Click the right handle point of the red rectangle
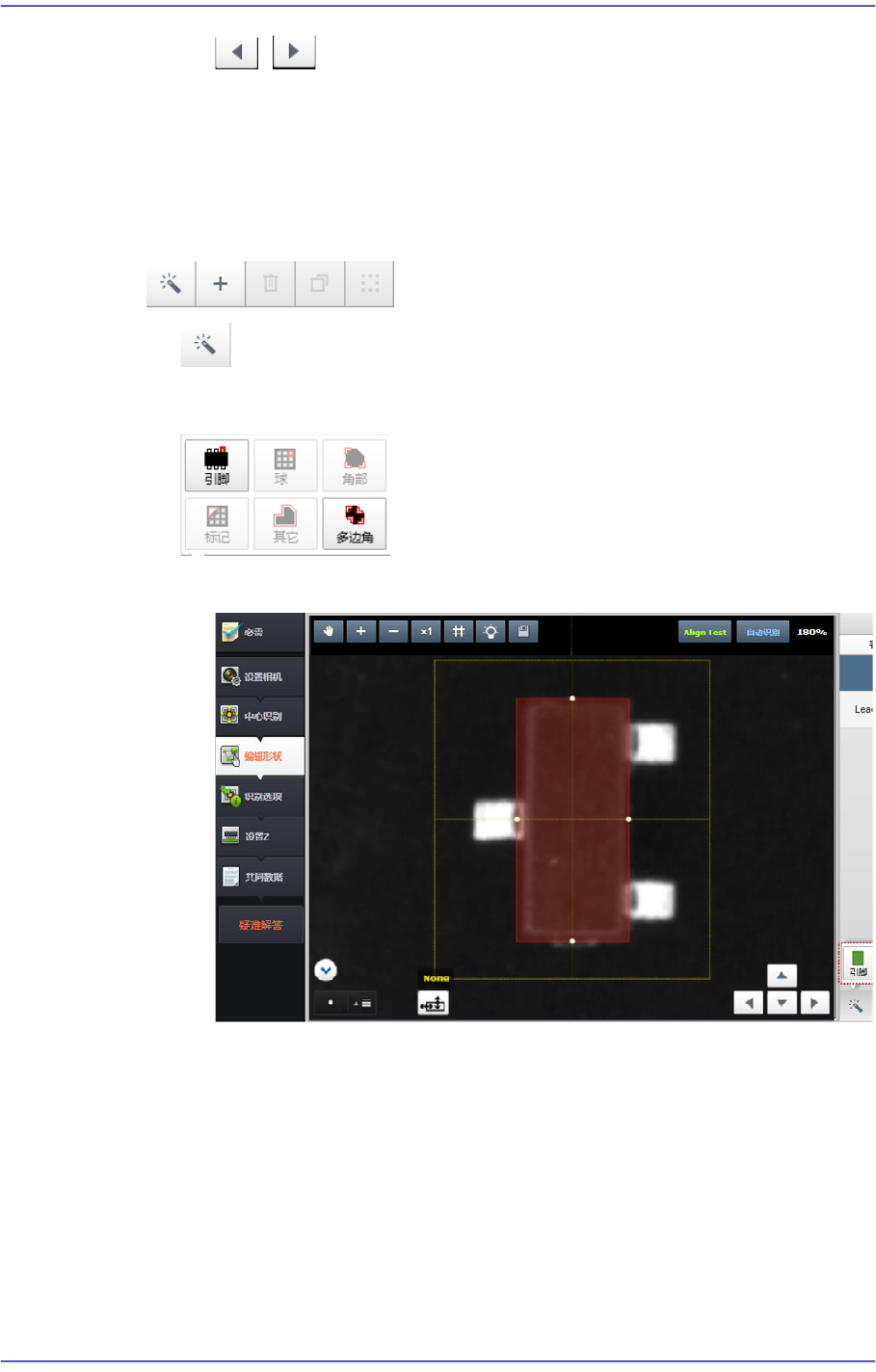Screen dimensions: 876x1372 (x=628, y=819)
